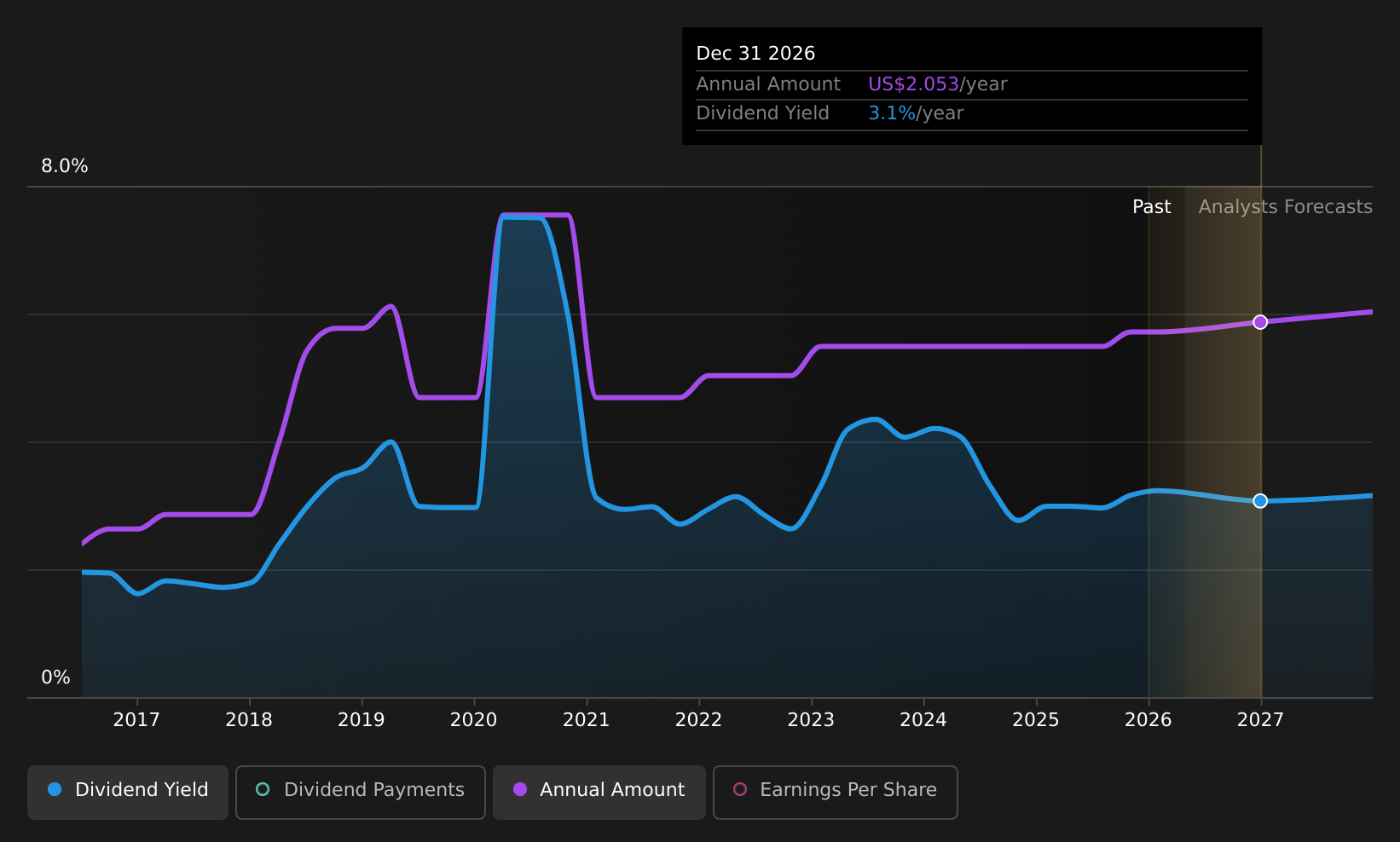Viewport: 1400px width, 842px height.
Task: Click the 2025 x-axis label
Action: [1036, 720]
